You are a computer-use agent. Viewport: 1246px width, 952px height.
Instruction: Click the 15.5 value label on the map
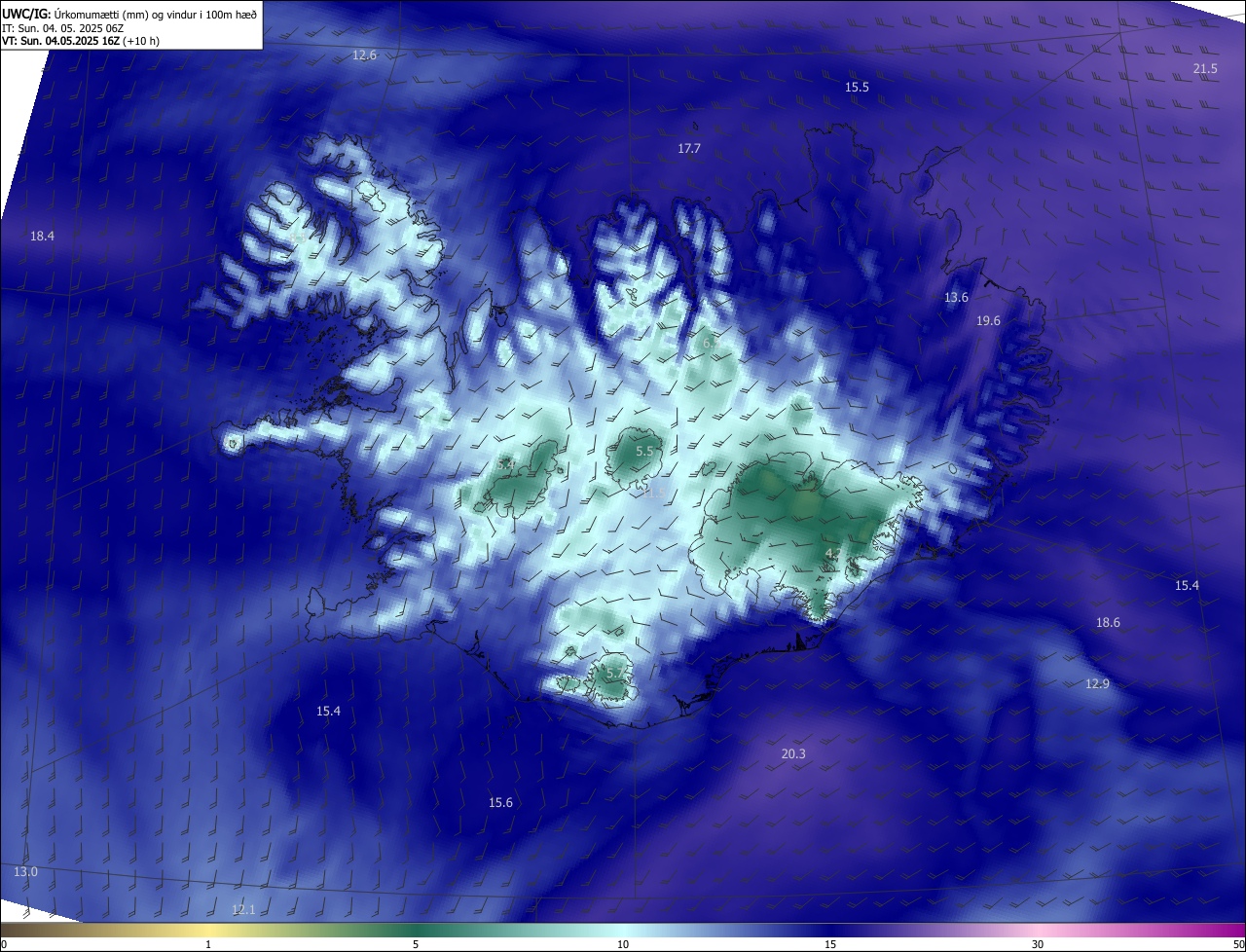pyautogui.click(x=857, y=88)
